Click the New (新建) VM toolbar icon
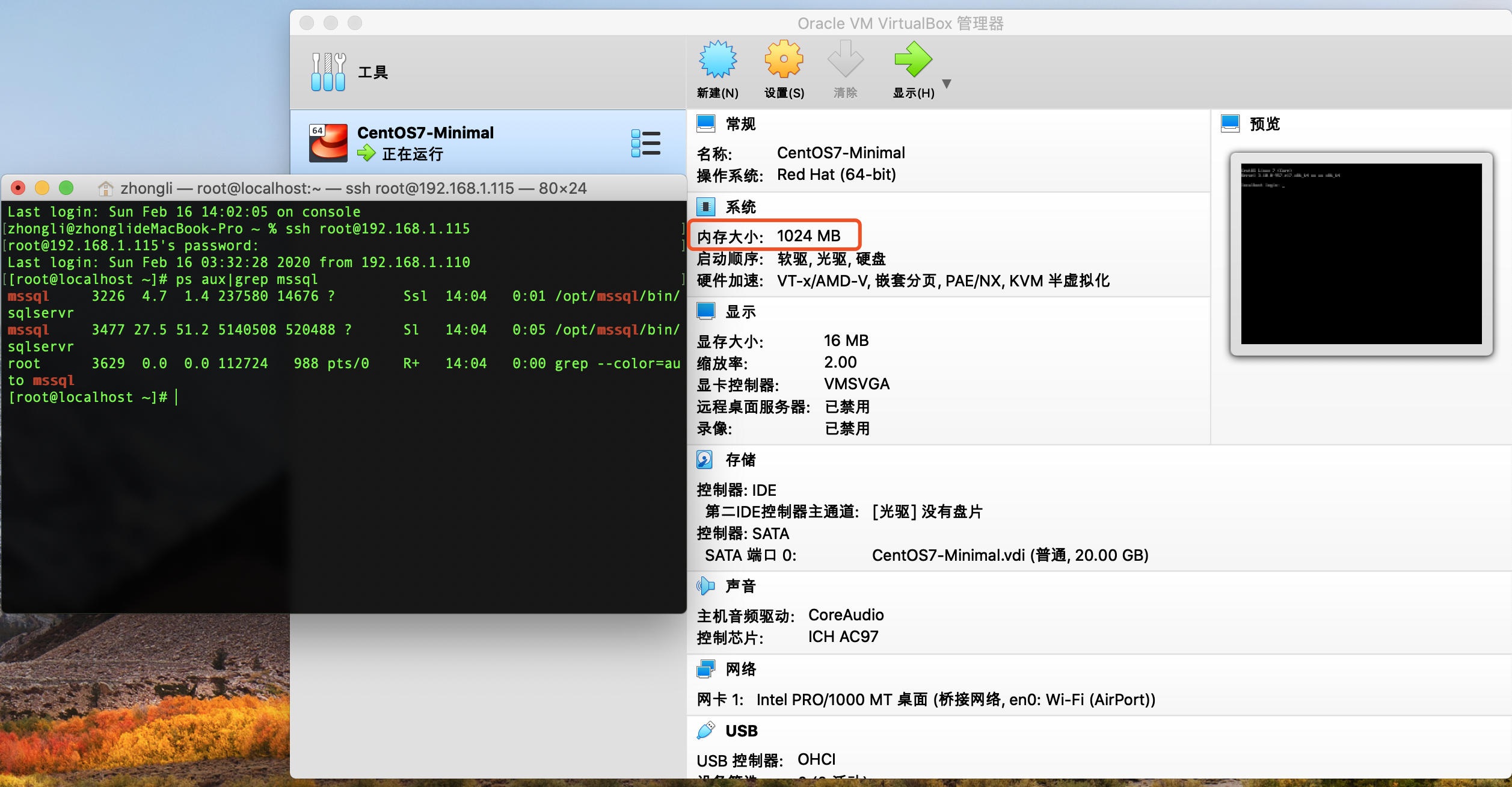 [x=717, y=60]
